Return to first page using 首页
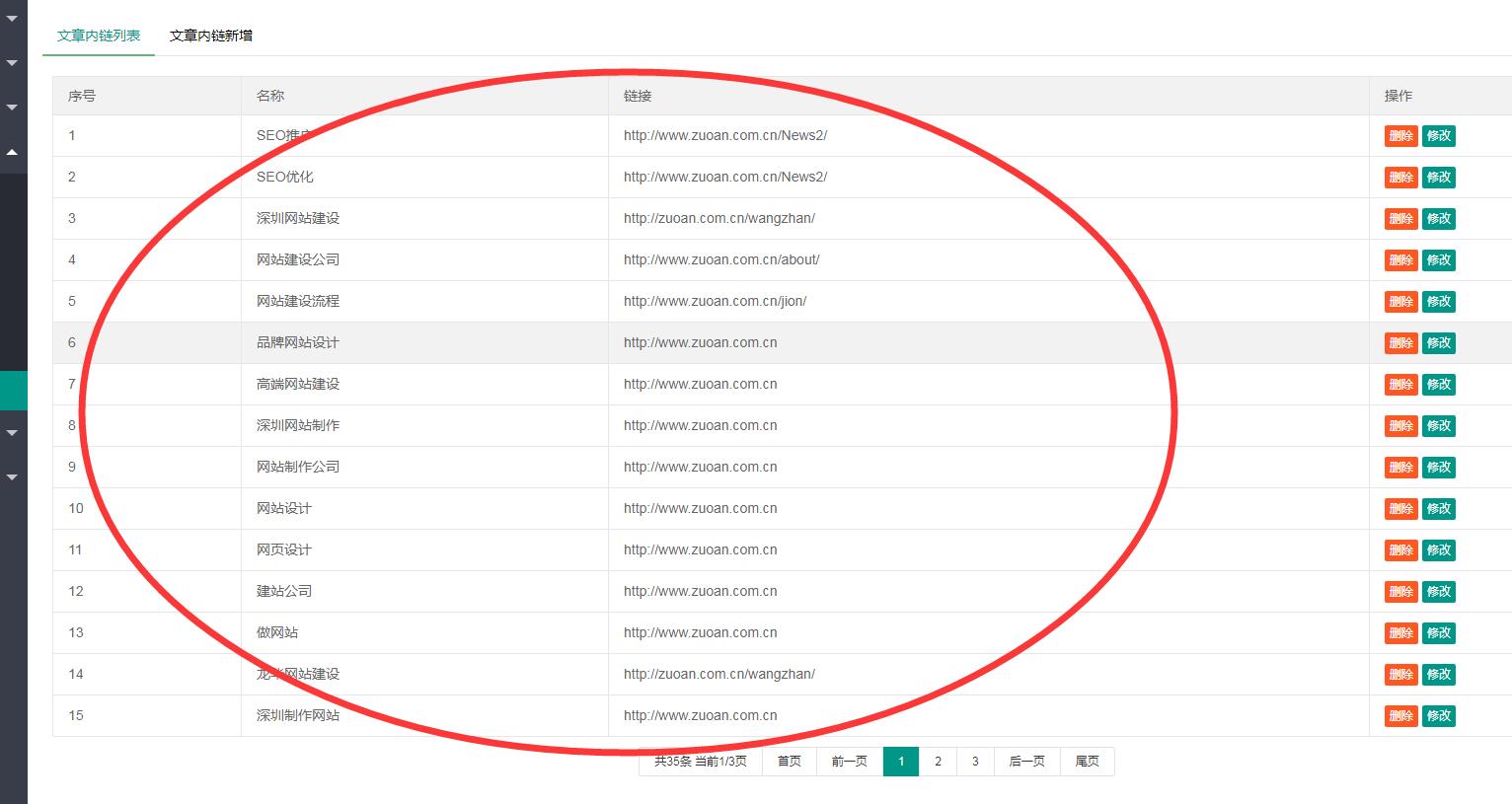The image size is (1512, 804). tap(789, 762)
